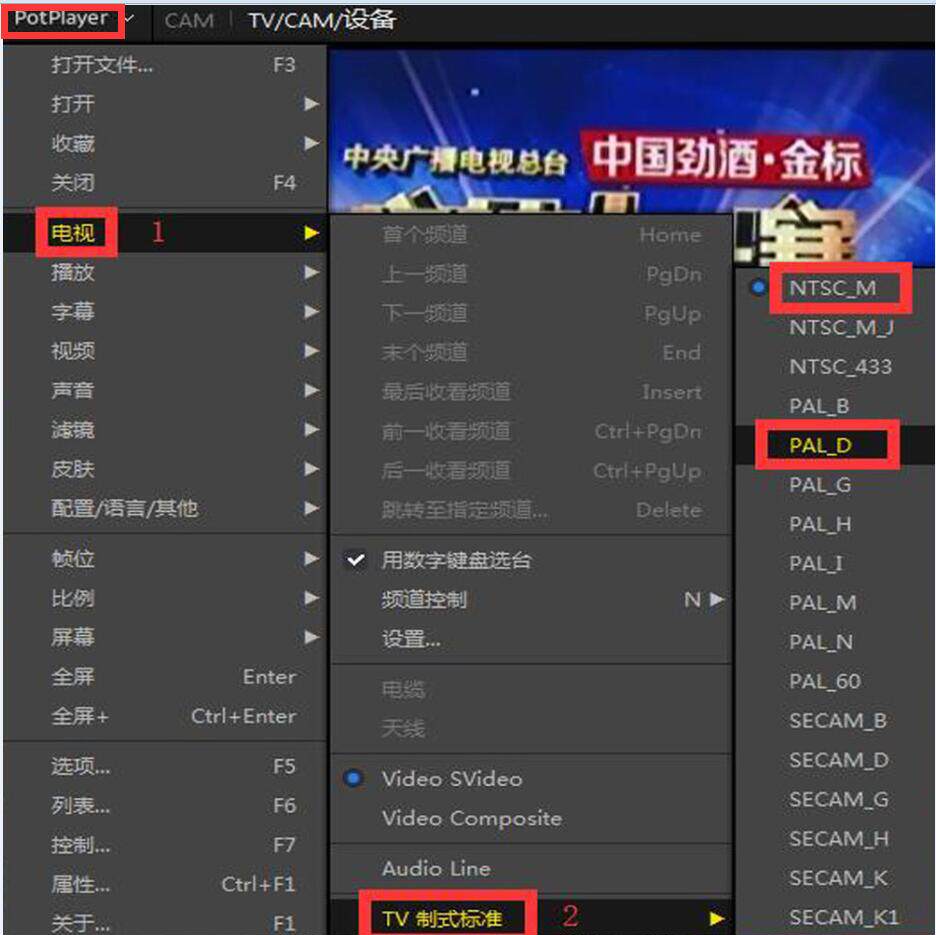Click the TV video playback area
Image resolution: width=936 pixels, height=935 pixels.
pos(631,131)
